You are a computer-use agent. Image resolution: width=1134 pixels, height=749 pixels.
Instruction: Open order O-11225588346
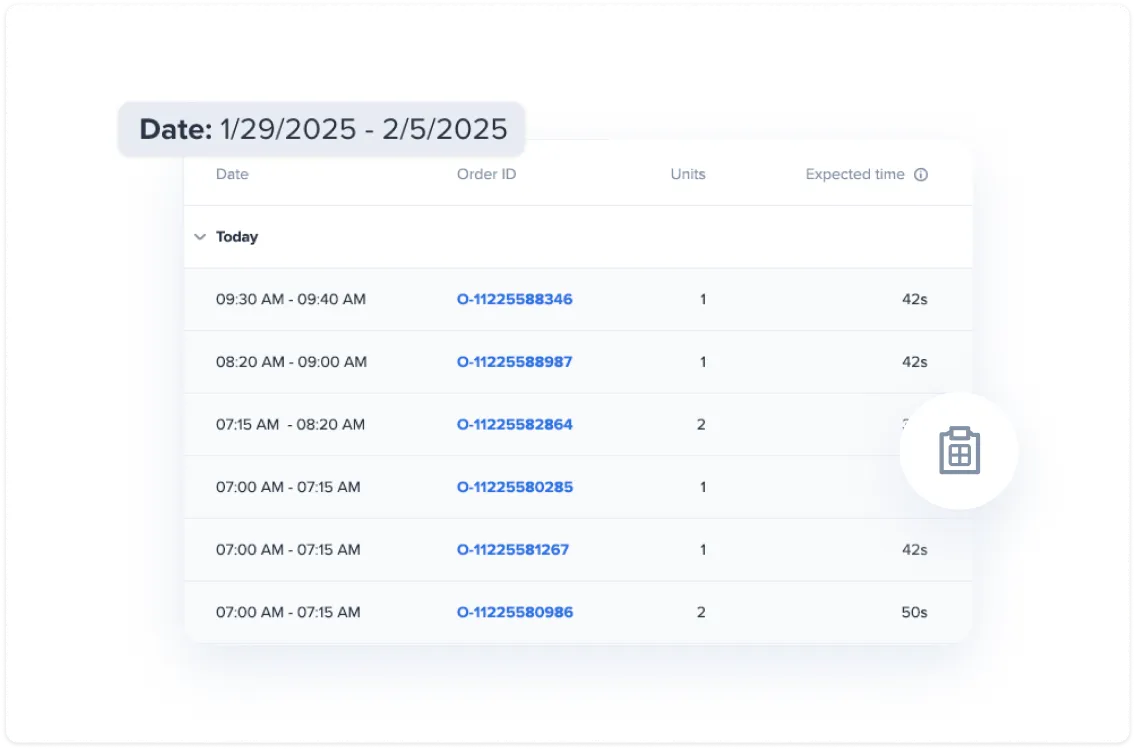(x=514, y=299)
